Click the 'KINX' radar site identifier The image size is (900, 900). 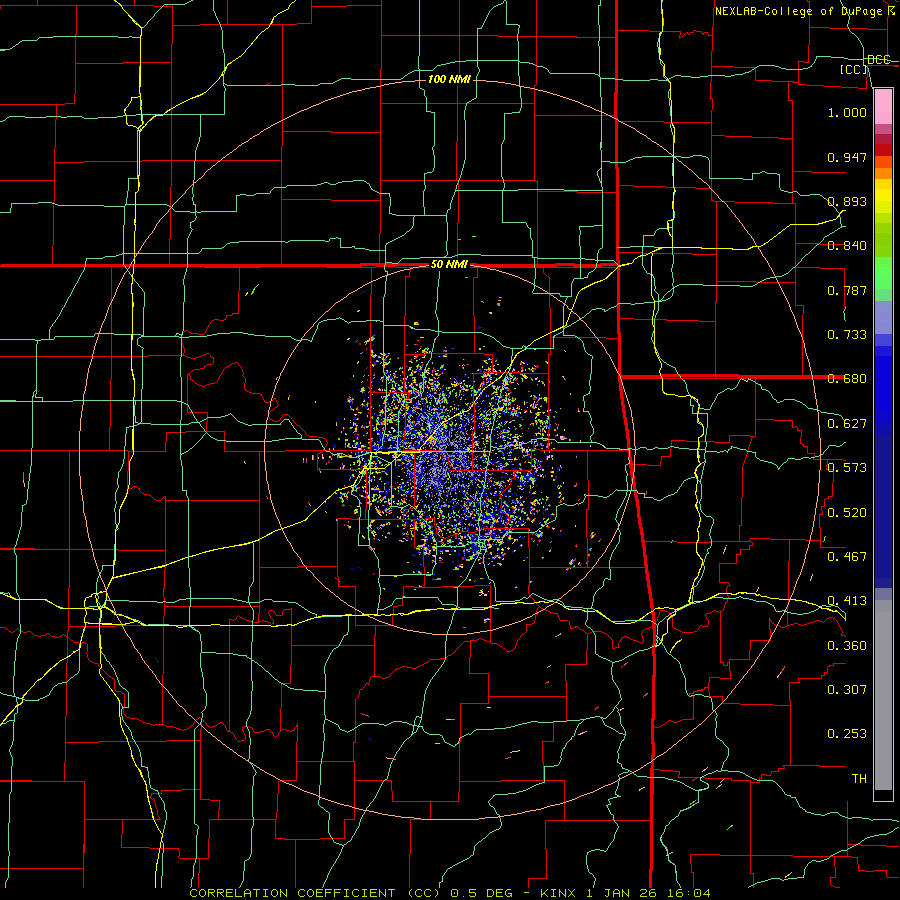click(560, 893)
